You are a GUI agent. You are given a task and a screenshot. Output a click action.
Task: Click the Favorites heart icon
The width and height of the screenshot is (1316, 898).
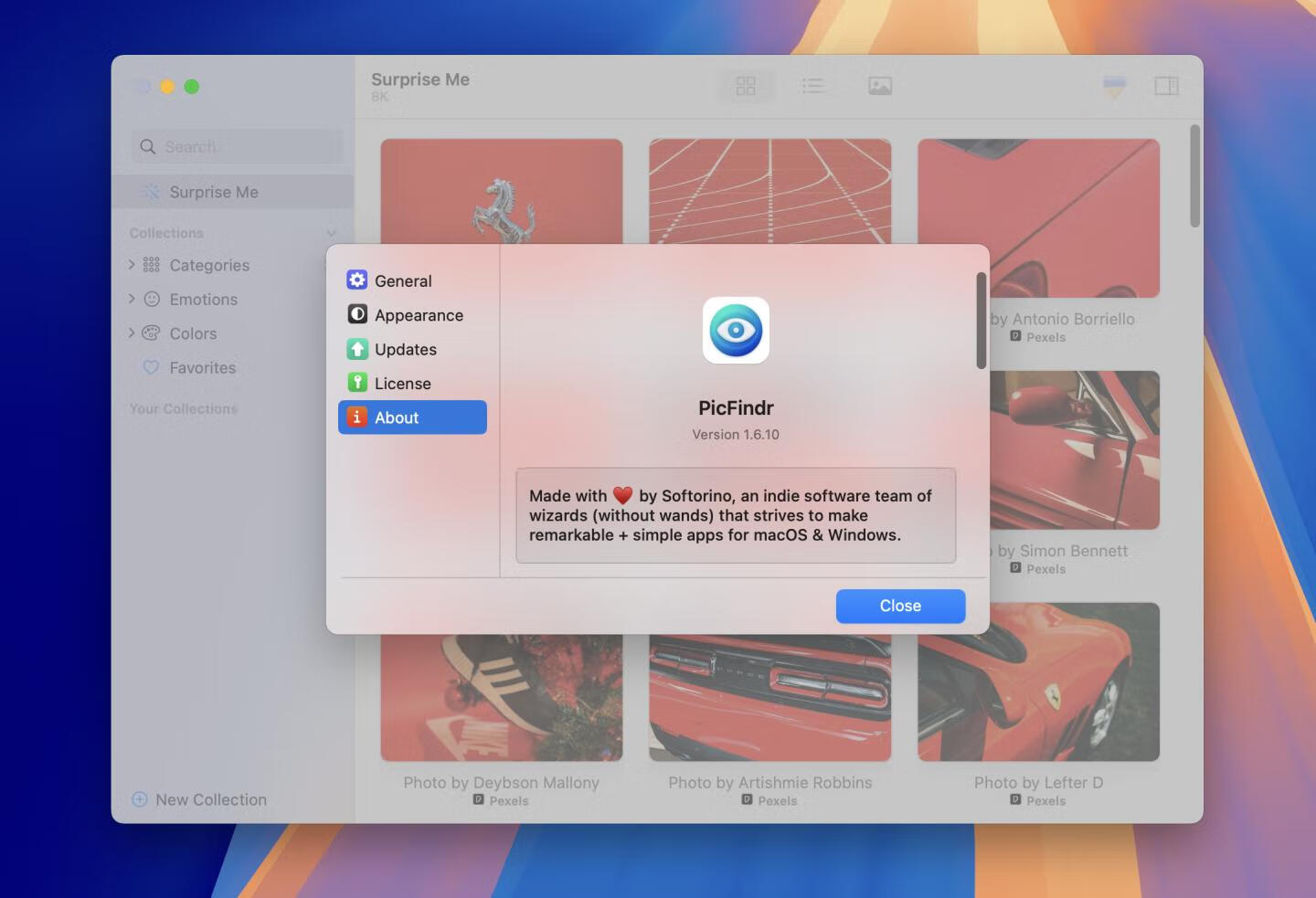click(152, 367)
